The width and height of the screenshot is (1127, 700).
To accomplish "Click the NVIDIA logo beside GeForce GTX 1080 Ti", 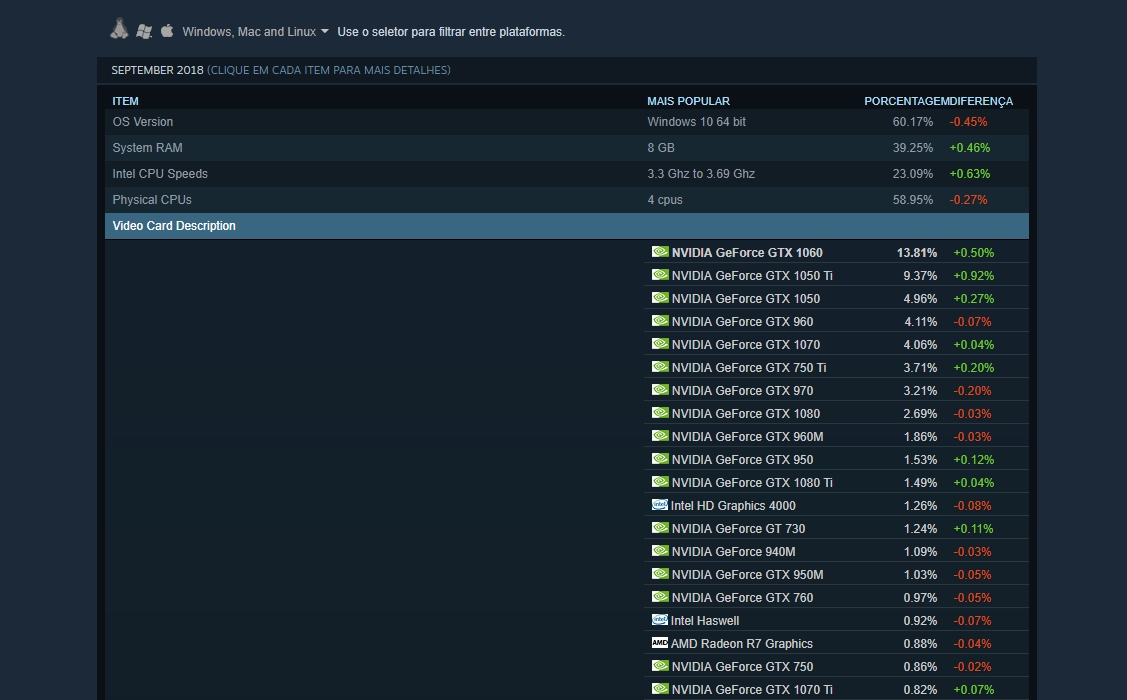I will tap(660, 482).
